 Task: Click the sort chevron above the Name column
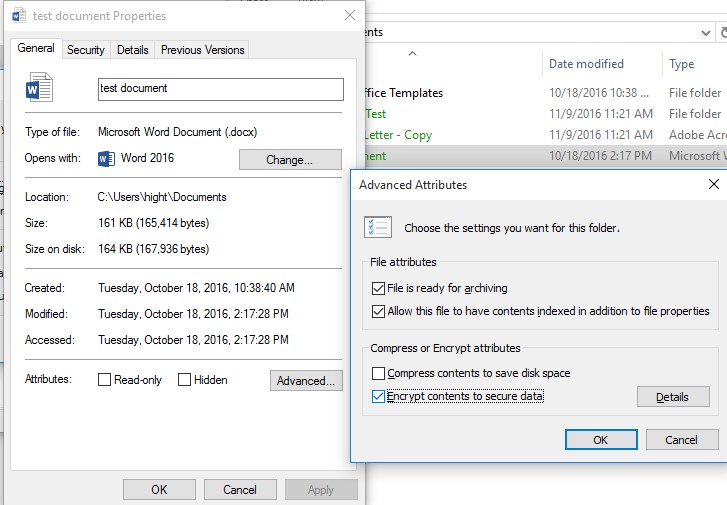click(x=413, y=53)
